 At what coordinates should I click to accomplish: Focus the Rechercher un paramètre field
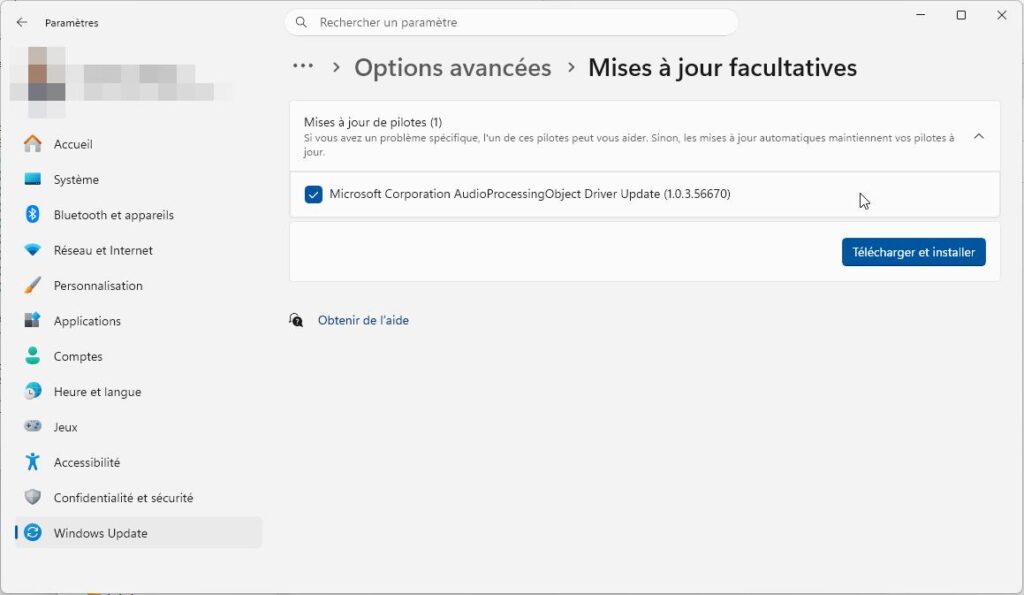[x=511, y=22]
